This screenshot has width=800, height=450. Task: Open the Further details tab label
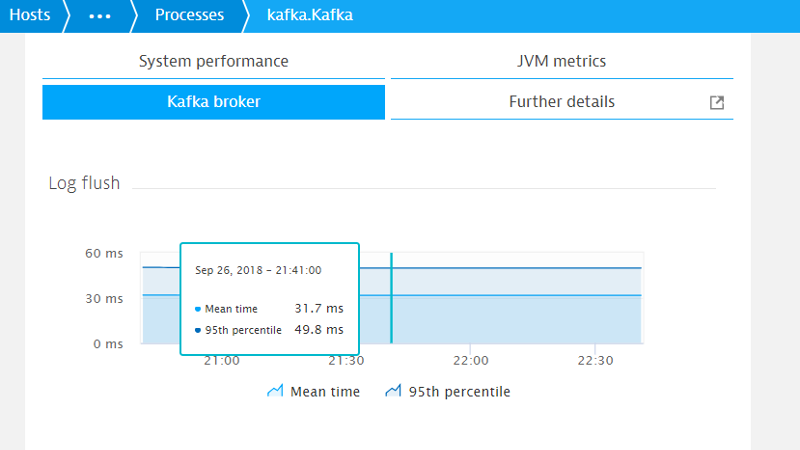tap(561, 102)
